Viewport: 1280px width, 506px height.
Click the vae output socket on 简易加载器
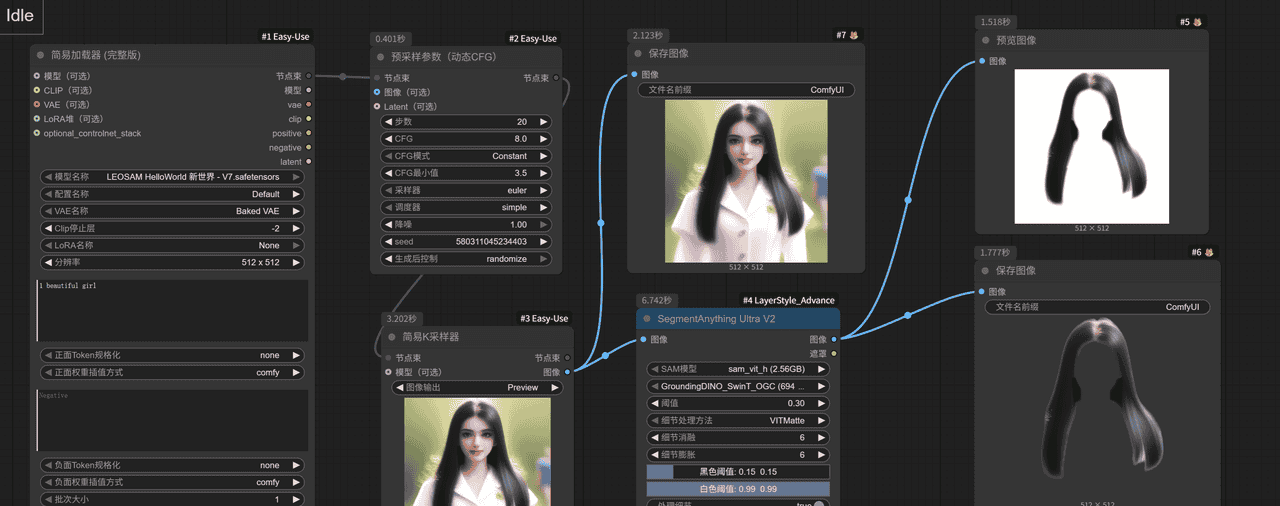tap(308, 104)
